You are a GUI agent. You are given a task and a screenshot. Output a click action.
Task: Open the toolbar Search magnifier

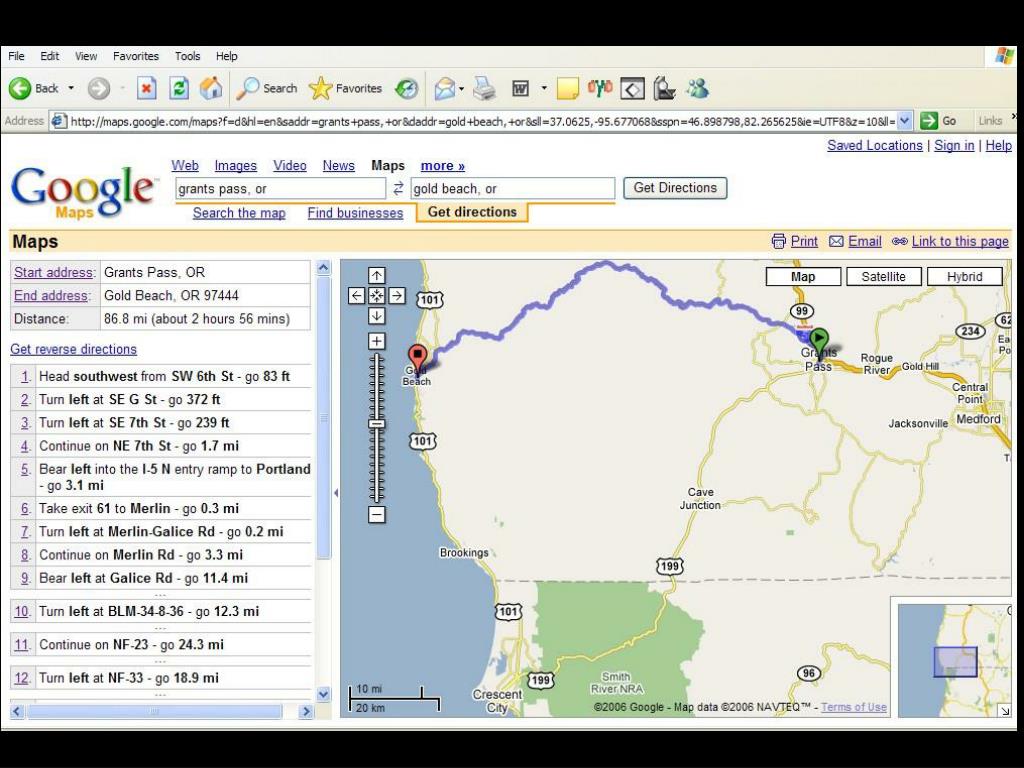click(x=248, y=88)
